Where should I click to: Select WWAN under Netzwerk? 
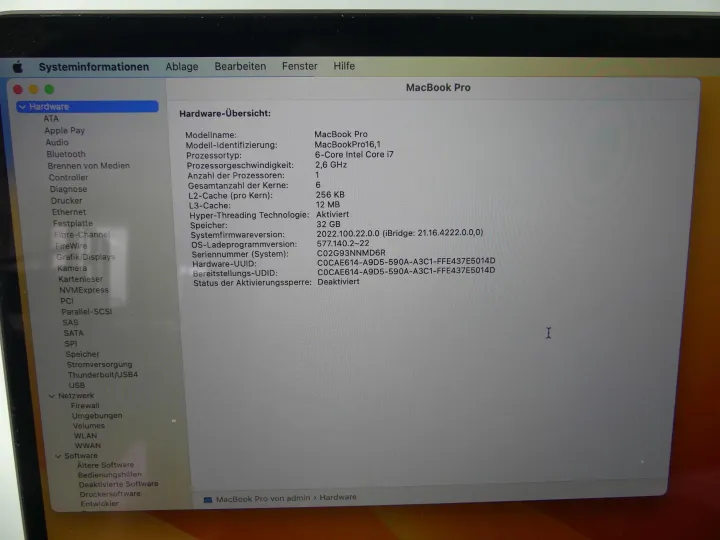coord(88,446)
